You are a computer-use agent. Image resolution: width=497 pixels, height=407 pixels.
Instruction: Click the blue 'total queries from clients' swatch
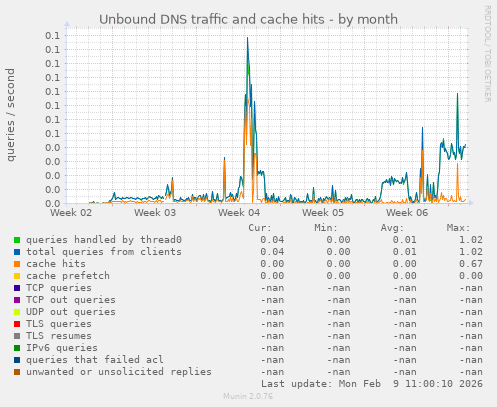tap(17, 252)
